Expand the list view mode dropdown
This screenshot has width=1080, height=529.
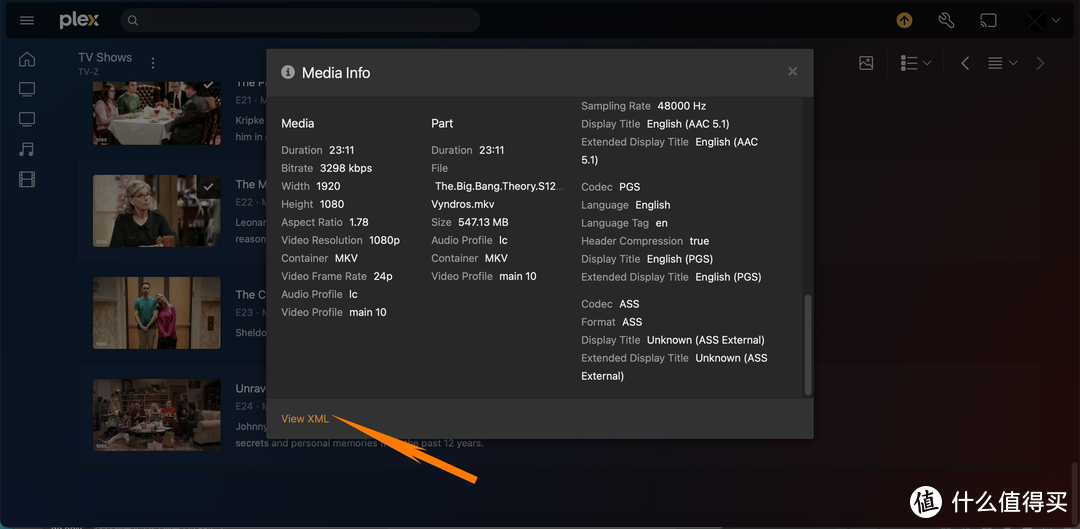click(916, 63)
